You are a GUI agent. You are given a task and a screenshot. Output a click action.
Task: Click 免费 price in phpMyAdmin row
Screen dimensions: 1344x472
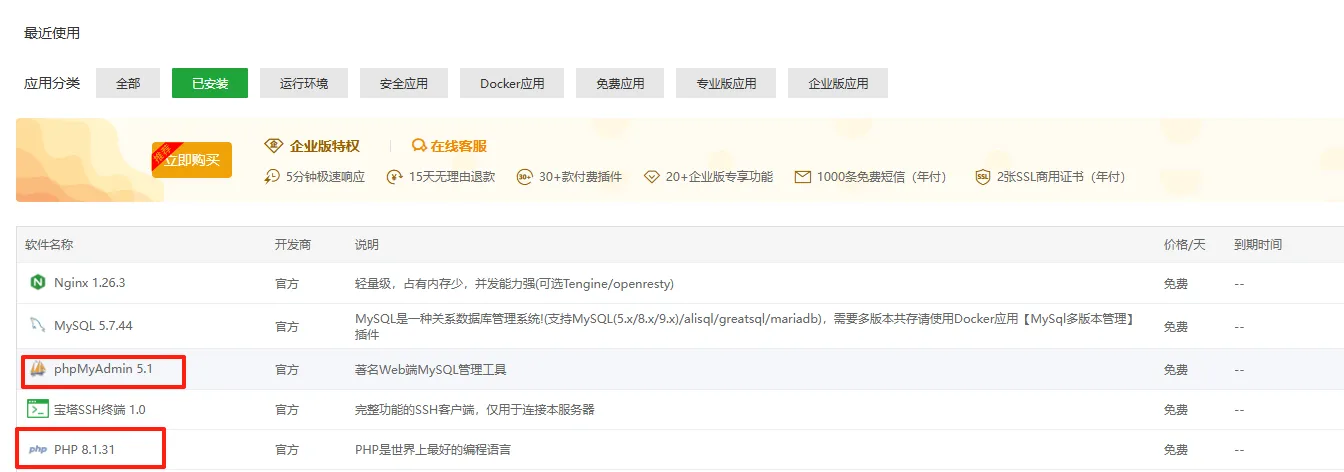[1176, 370]
